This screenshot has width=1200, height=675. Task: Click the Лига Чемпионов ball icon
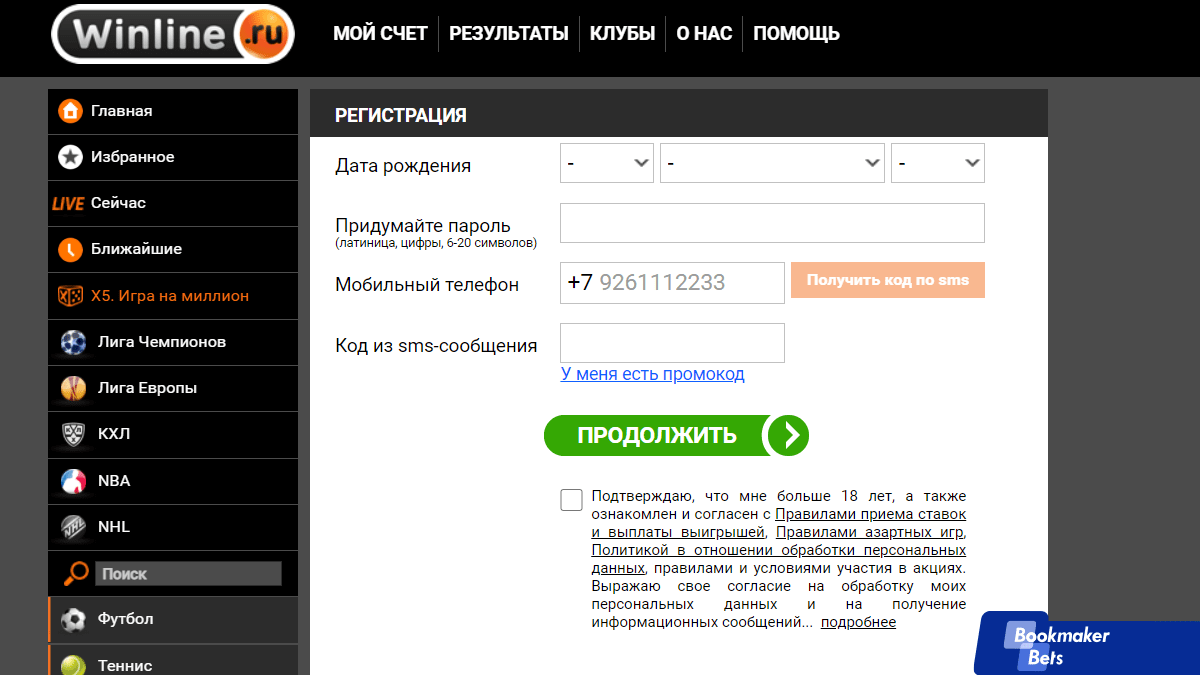tap(73, 342)
